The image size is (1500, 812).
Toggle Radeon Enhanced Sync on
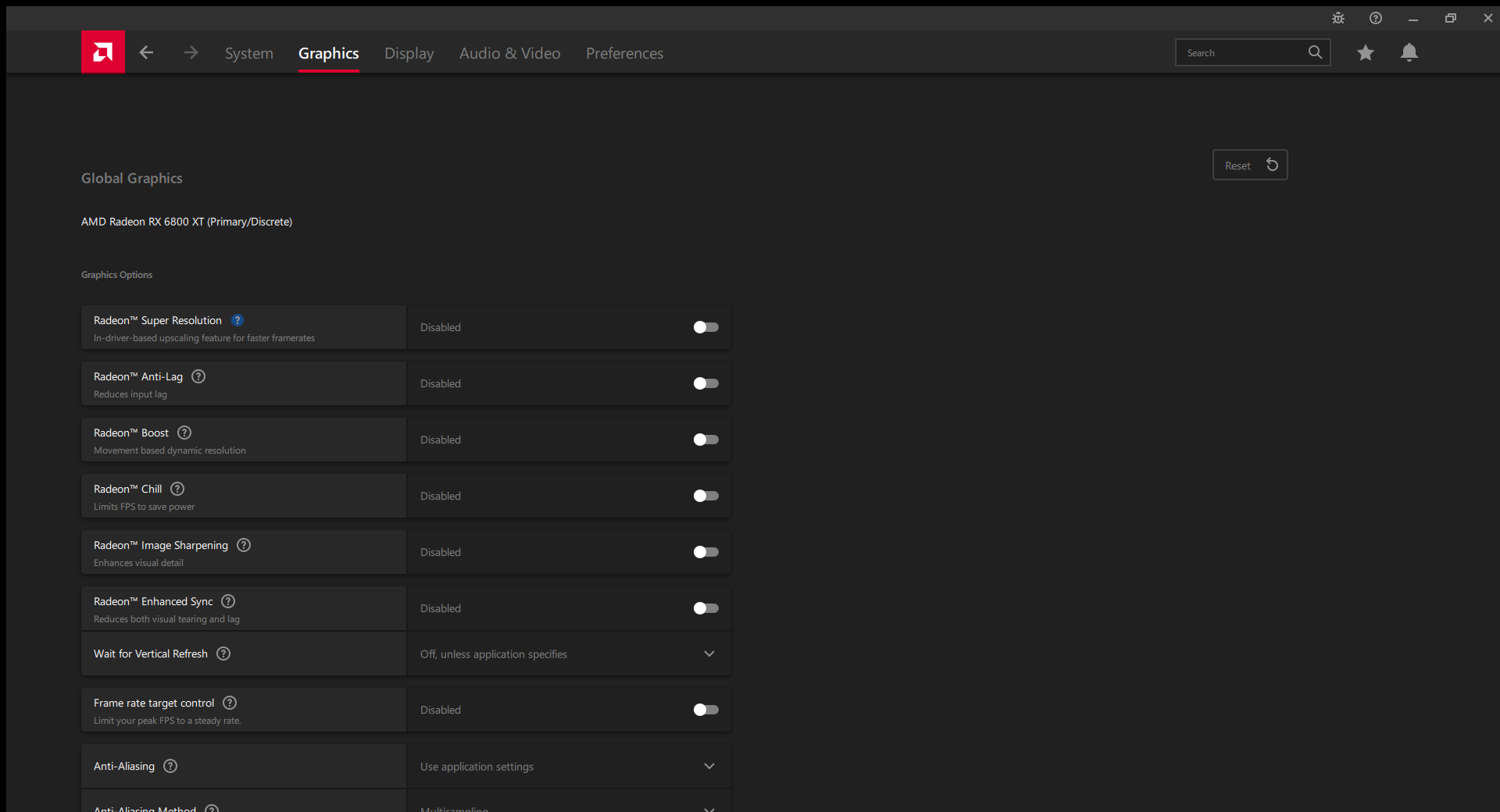pos(706,608)
